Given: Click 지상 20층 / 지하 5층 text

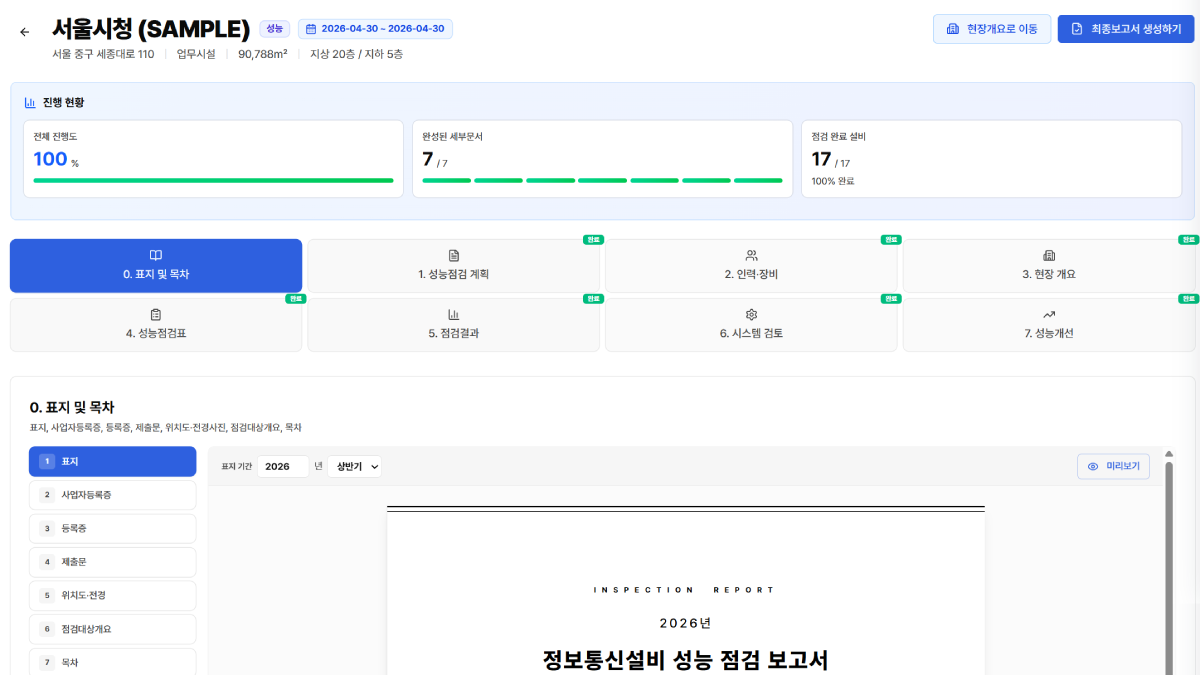Looking at the screenshot, I should click(x=357, y=54).
